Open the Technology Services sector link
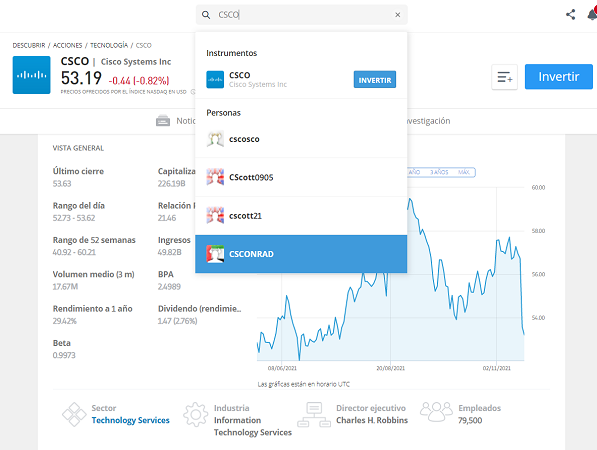This screenshot has width=597, height=450. [x=131, y=420]
